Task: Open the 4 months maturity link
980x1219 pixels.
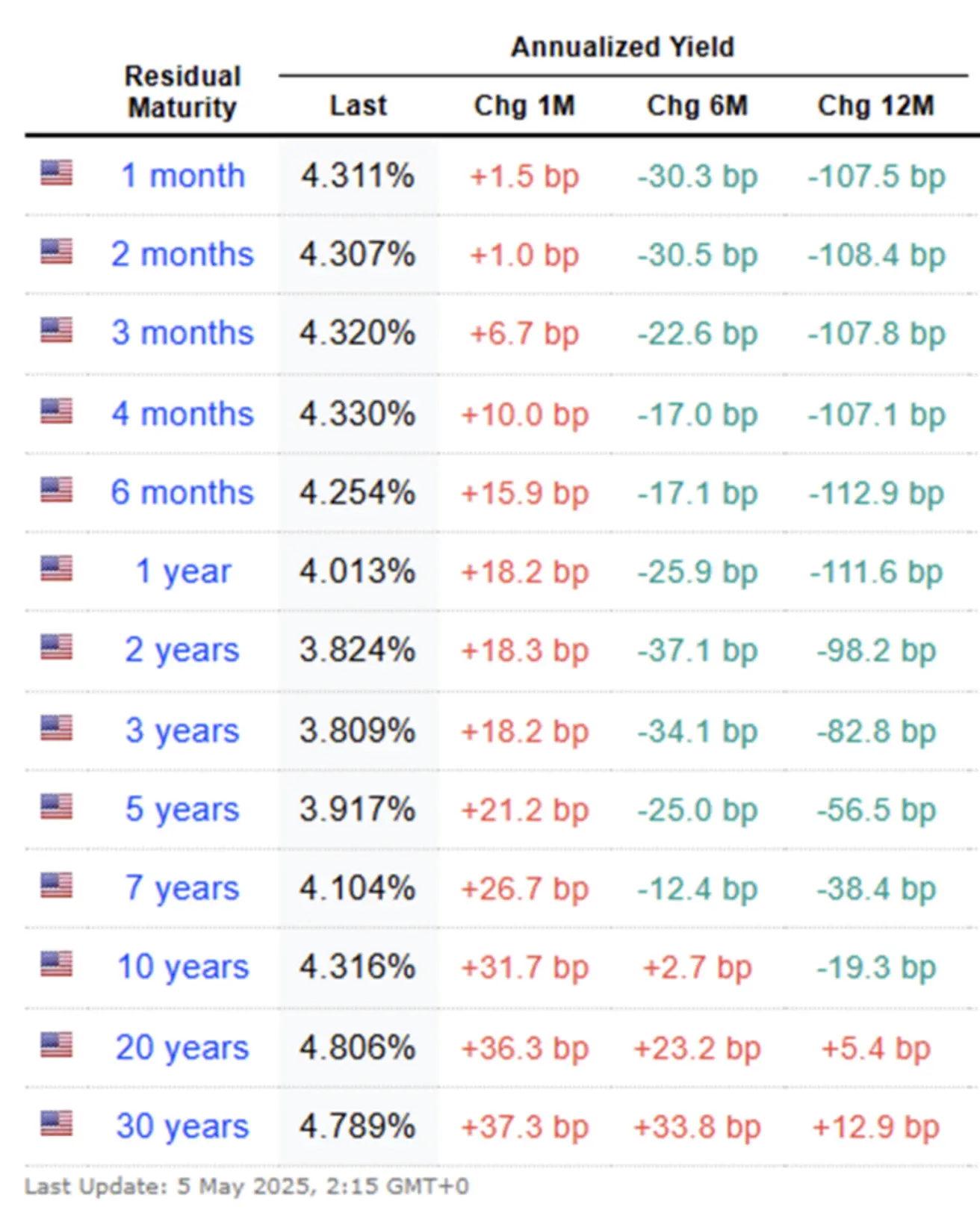Action: coord(183,414)
